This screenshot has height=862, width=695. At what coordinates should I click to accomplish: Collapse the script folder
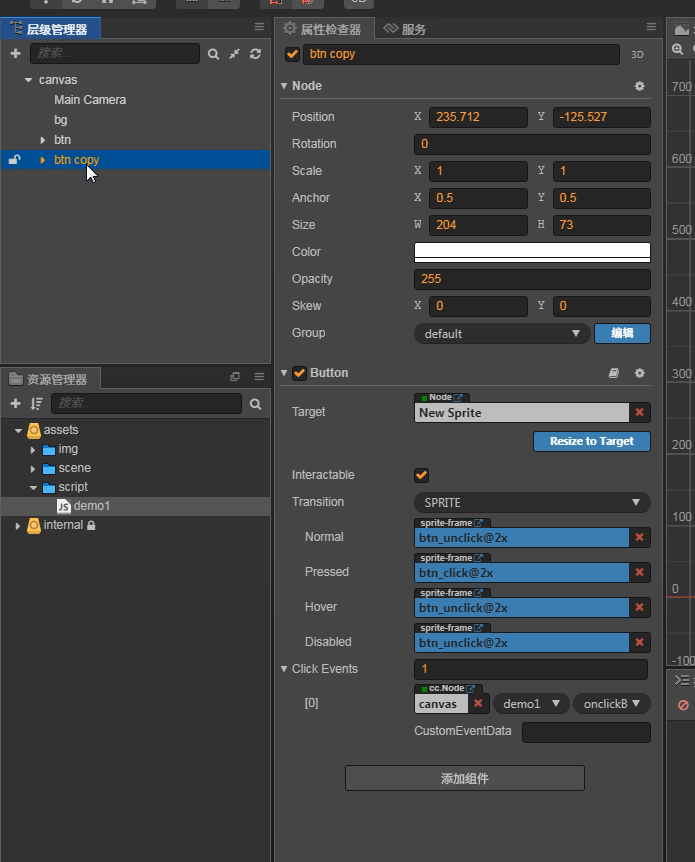point(33,488)
